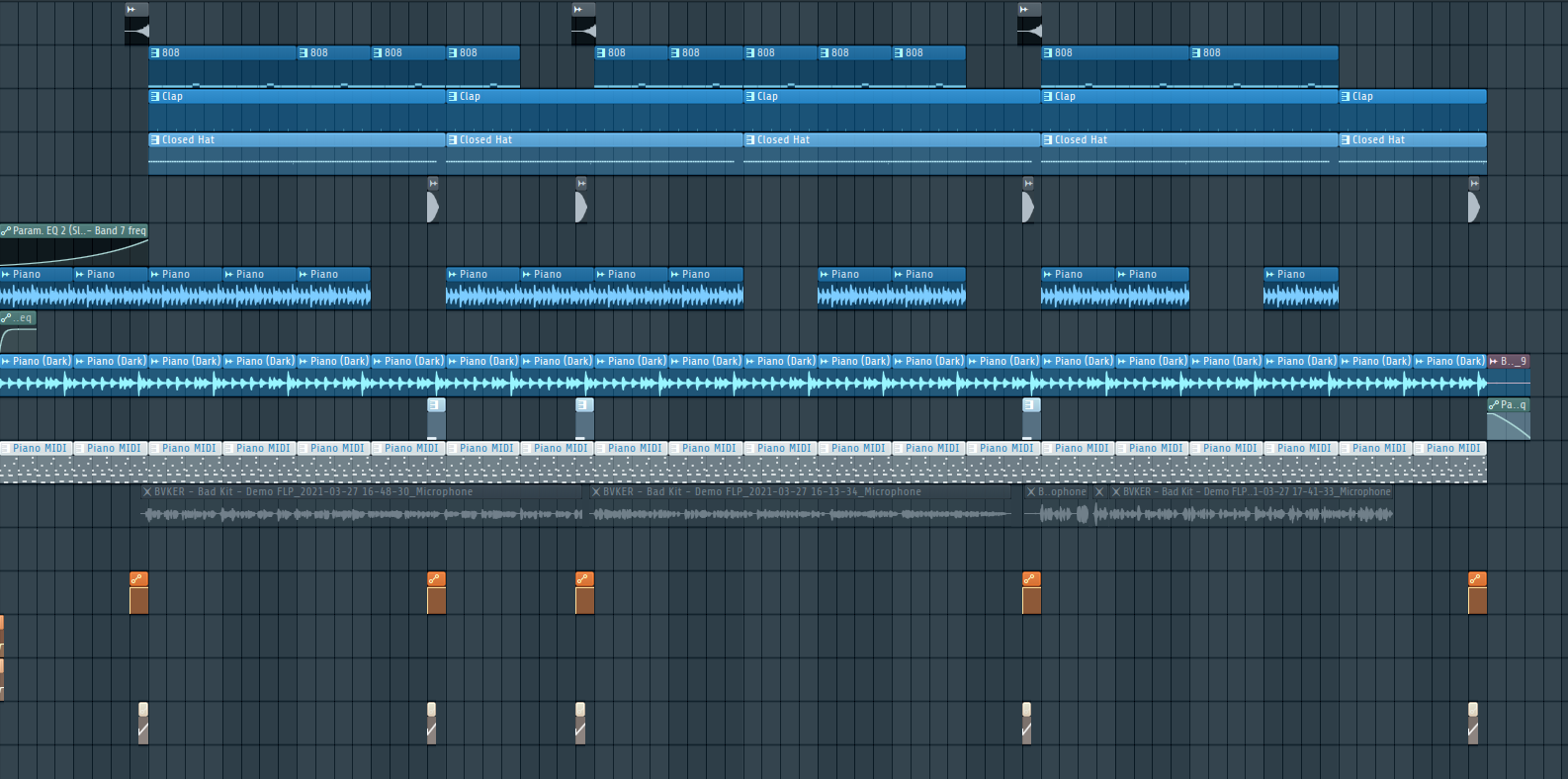Click the audio icon on the leftmost Piano (Dark) clip
This screenshot has height=779, width=1568.
point(6,362)
